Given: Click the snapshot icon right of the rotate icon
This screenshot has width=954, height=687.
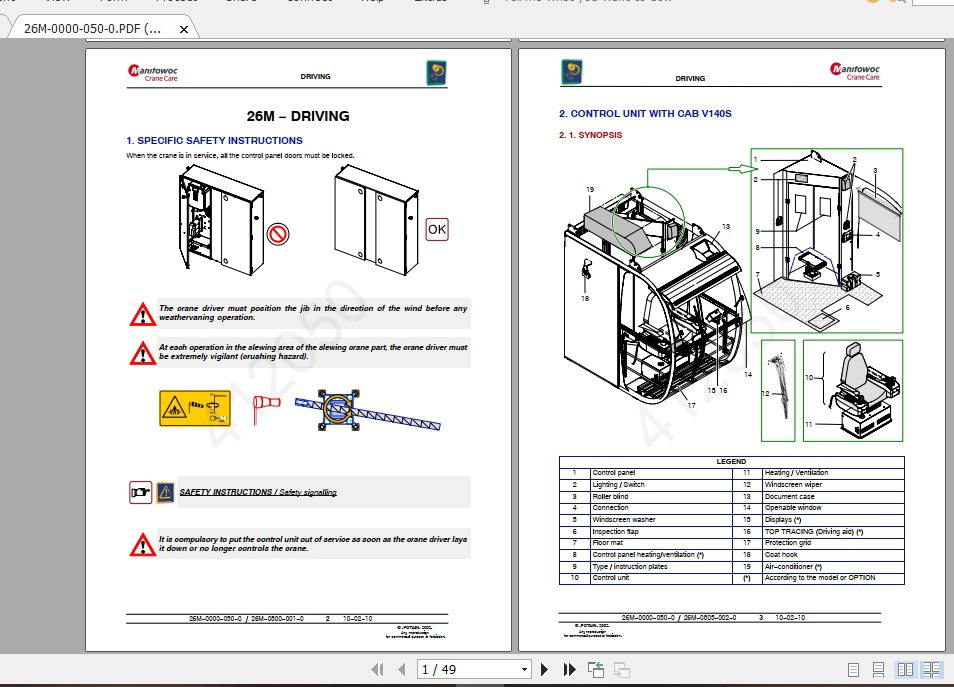Looking at the screenshot, I should (622, 668).
